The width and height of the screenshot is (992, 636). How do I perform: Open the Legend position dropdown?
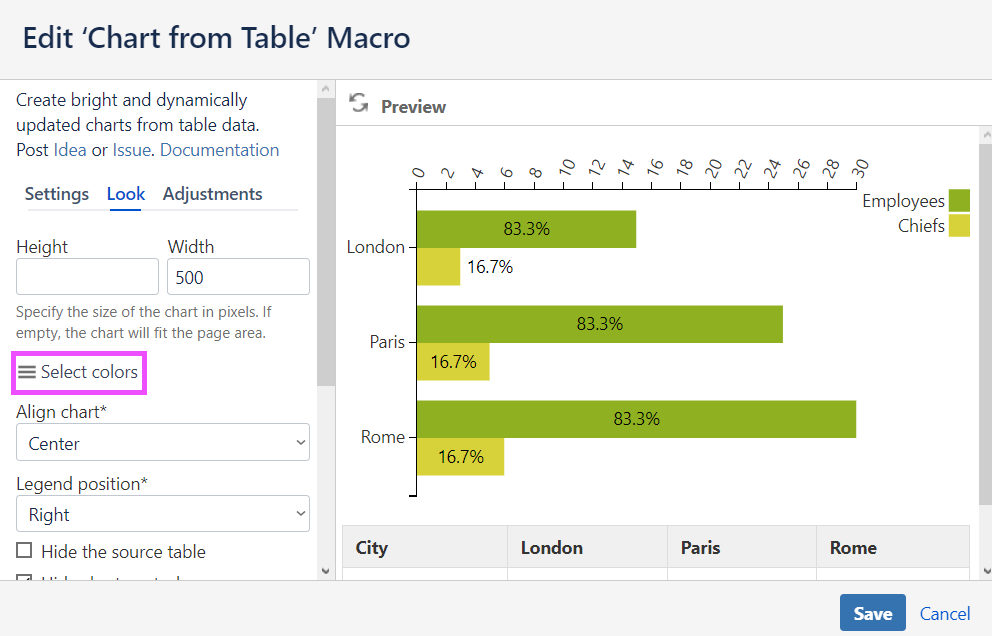163,514
